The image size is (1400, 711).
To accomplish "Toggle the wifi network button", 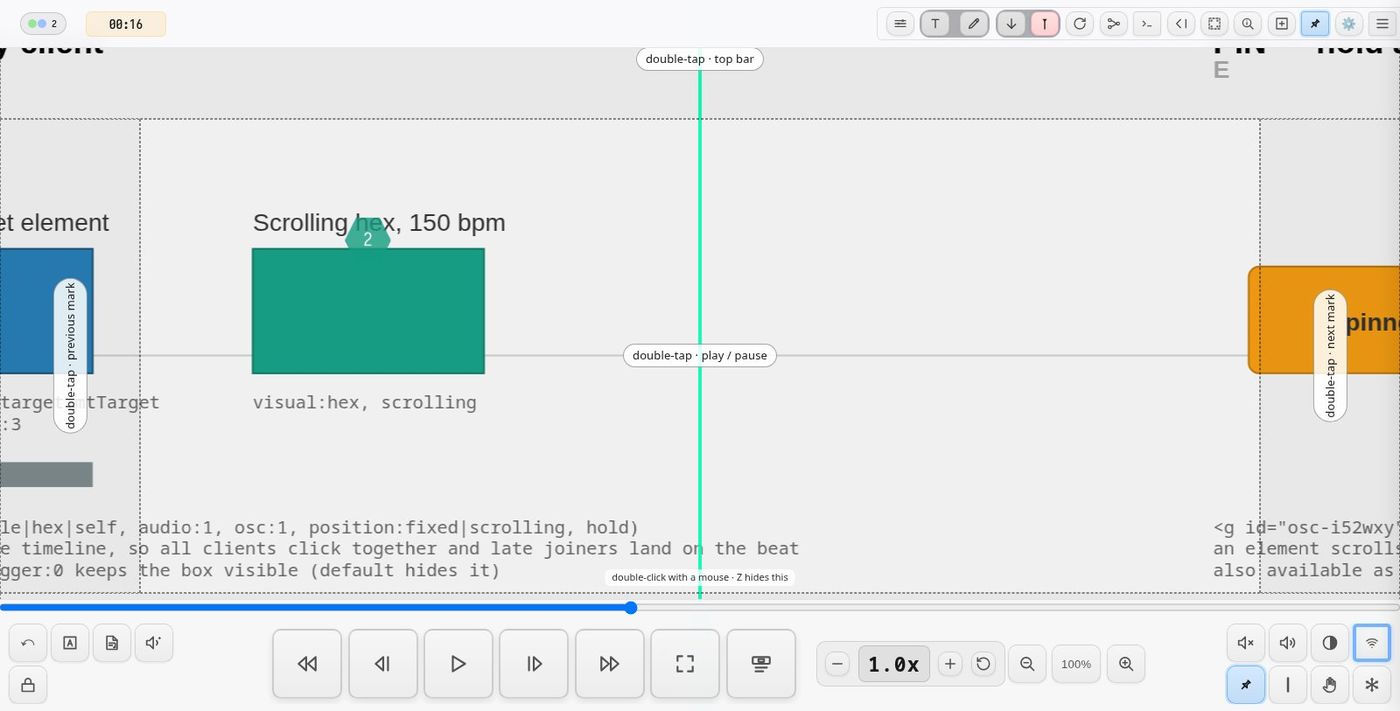I will [1372, 643].
